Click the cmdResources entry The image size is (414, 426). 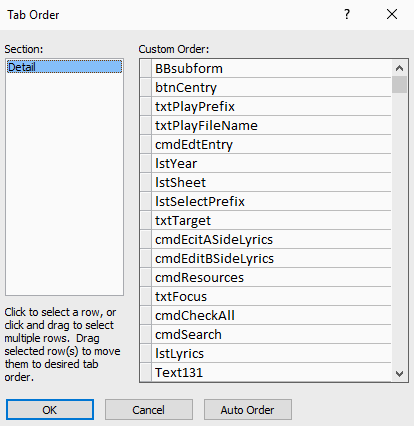271,277
